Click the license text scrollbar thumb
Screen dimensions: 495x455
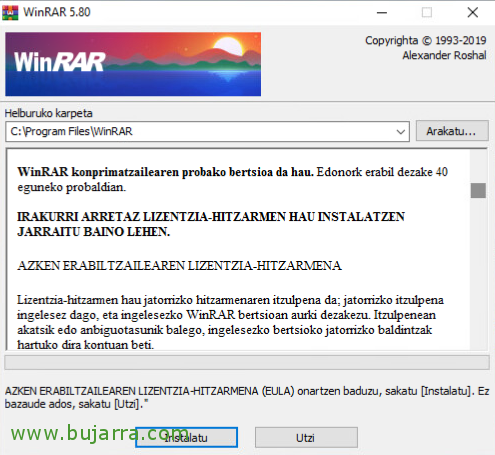pos(478,190)
